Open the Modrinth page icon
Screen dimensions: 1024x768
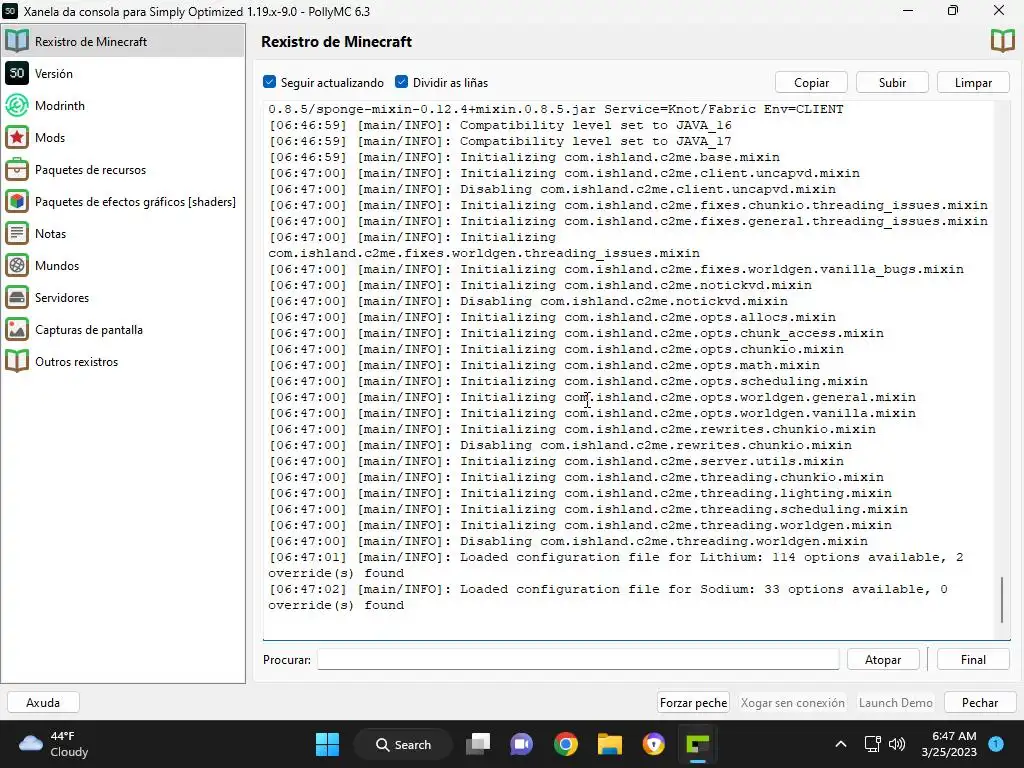(17, 105)
